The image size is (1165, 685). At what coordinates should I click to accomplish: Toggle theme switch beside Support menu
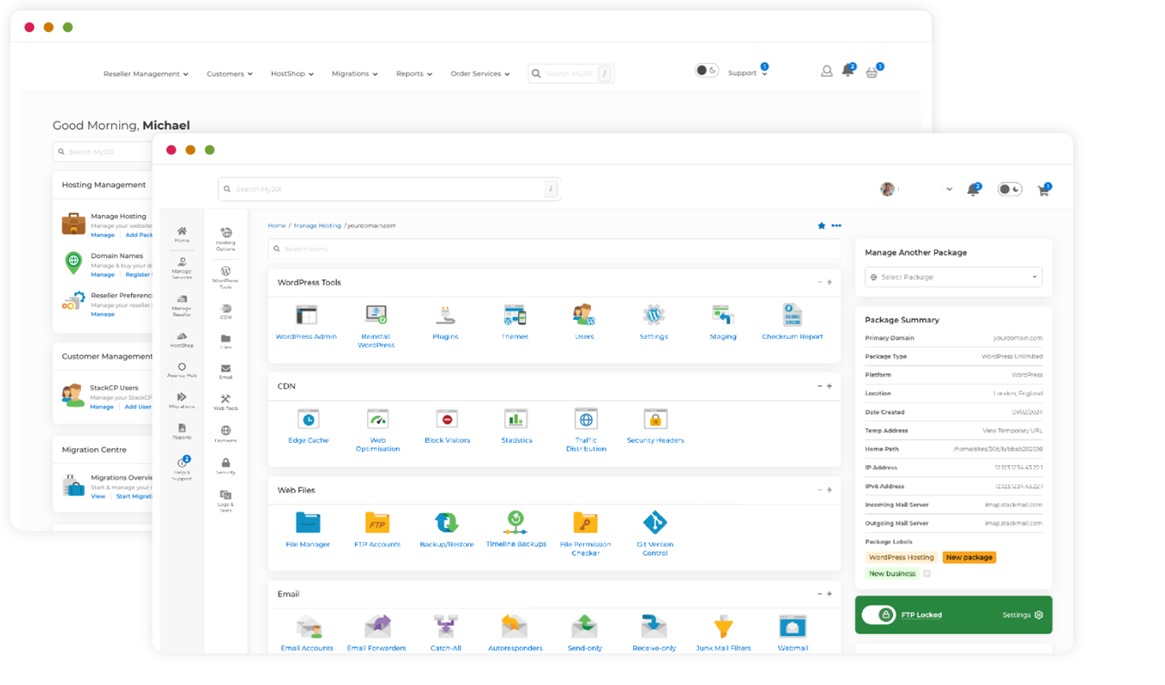pos(706,71)
